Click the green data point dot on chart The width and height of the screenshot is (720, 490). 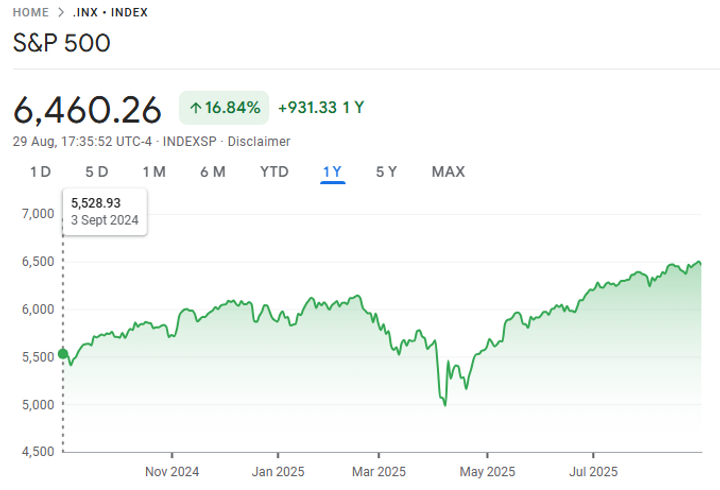pos(63,353)
